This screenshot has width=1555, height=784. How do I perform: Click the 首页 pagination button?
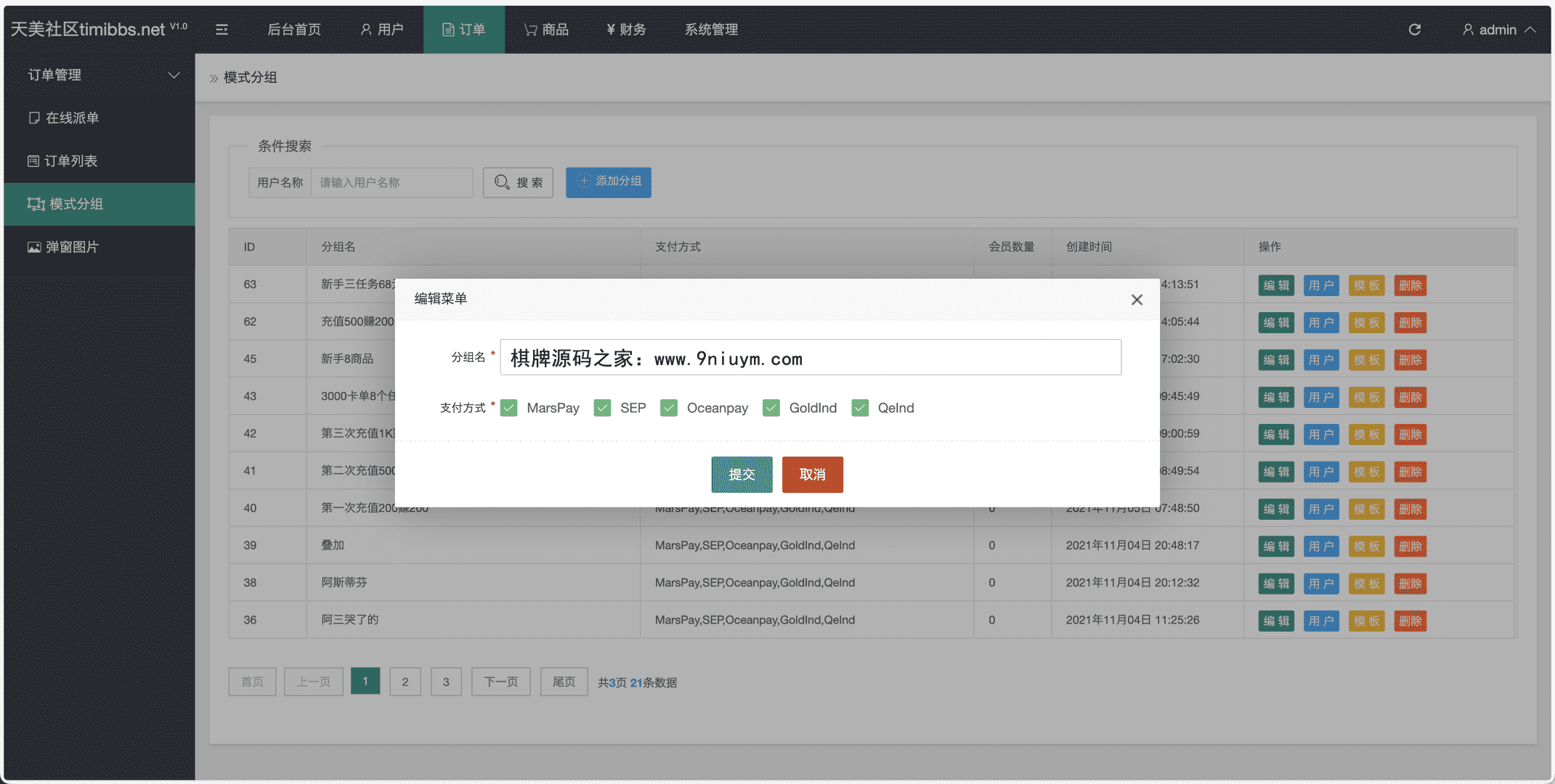pos(252,682)
